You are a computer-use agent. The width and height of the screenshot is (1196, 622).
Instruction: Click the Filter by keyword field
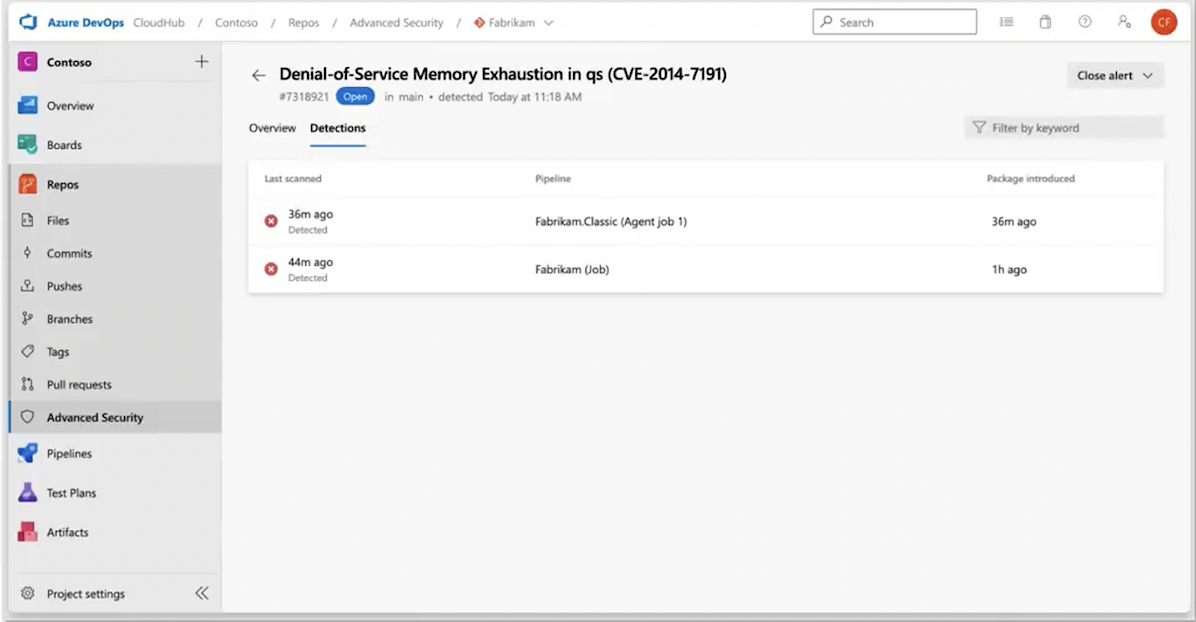[x=1064, y=128]
